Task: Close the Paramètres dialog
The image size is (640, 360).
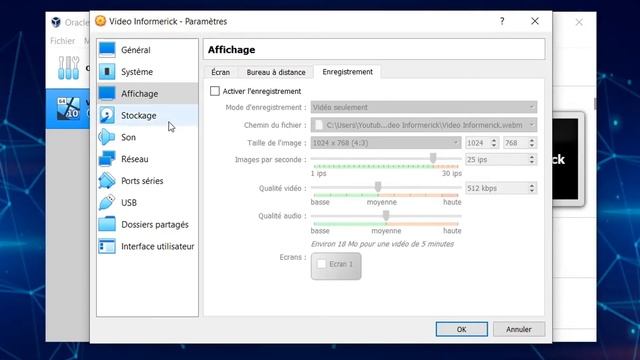Action: tap(535, 21)
